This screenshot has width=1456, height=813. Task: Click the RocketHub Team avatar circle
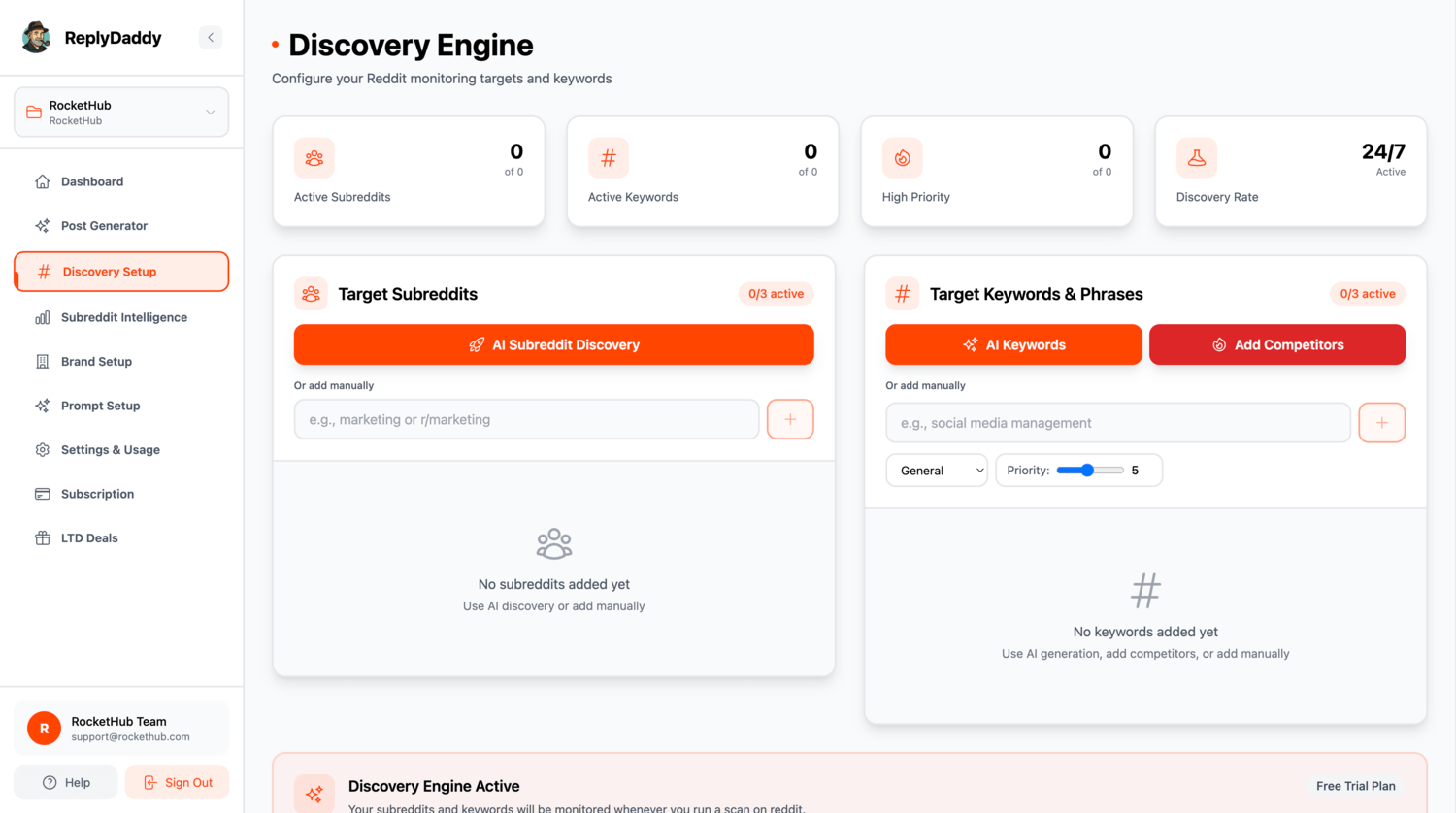pos(44,729)
